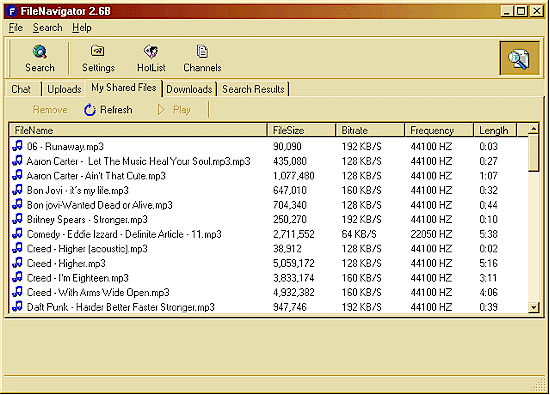Click music note icon beside Higher (acoustic).mp3
The height and width of the screenshot is (395, 550).
pos(18,248)
